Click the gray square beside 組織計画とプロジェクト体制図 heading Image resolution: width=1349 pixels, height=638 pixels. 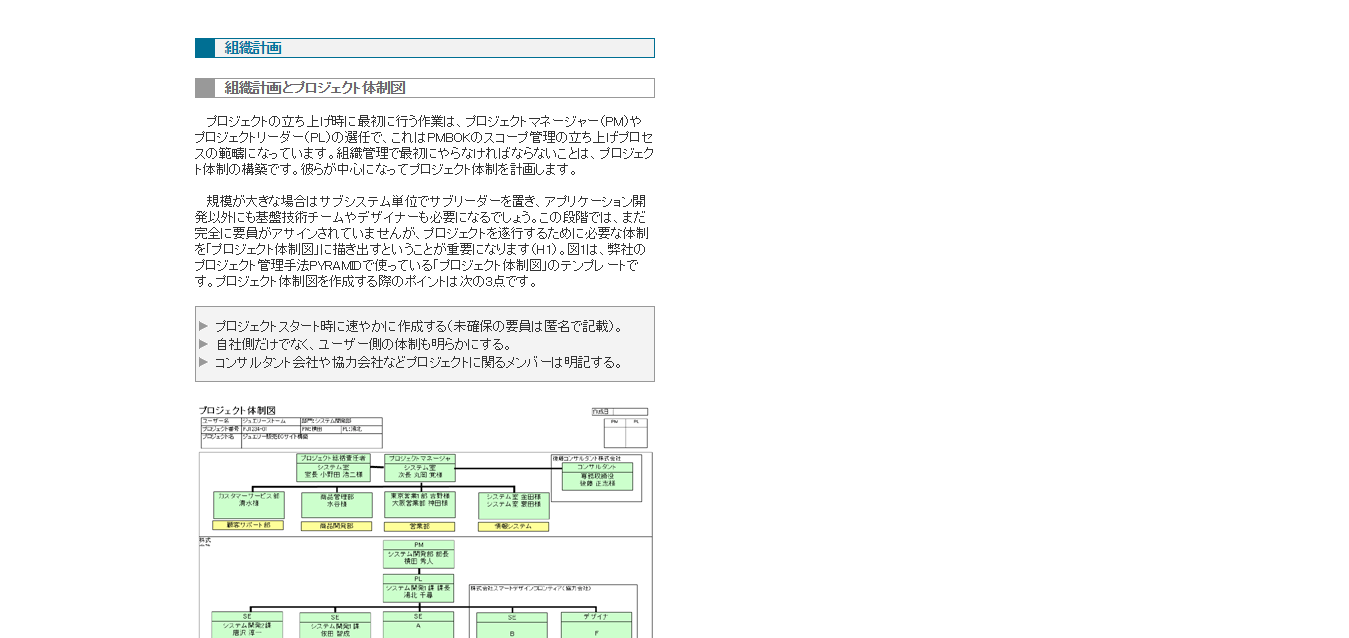[205, 88]
